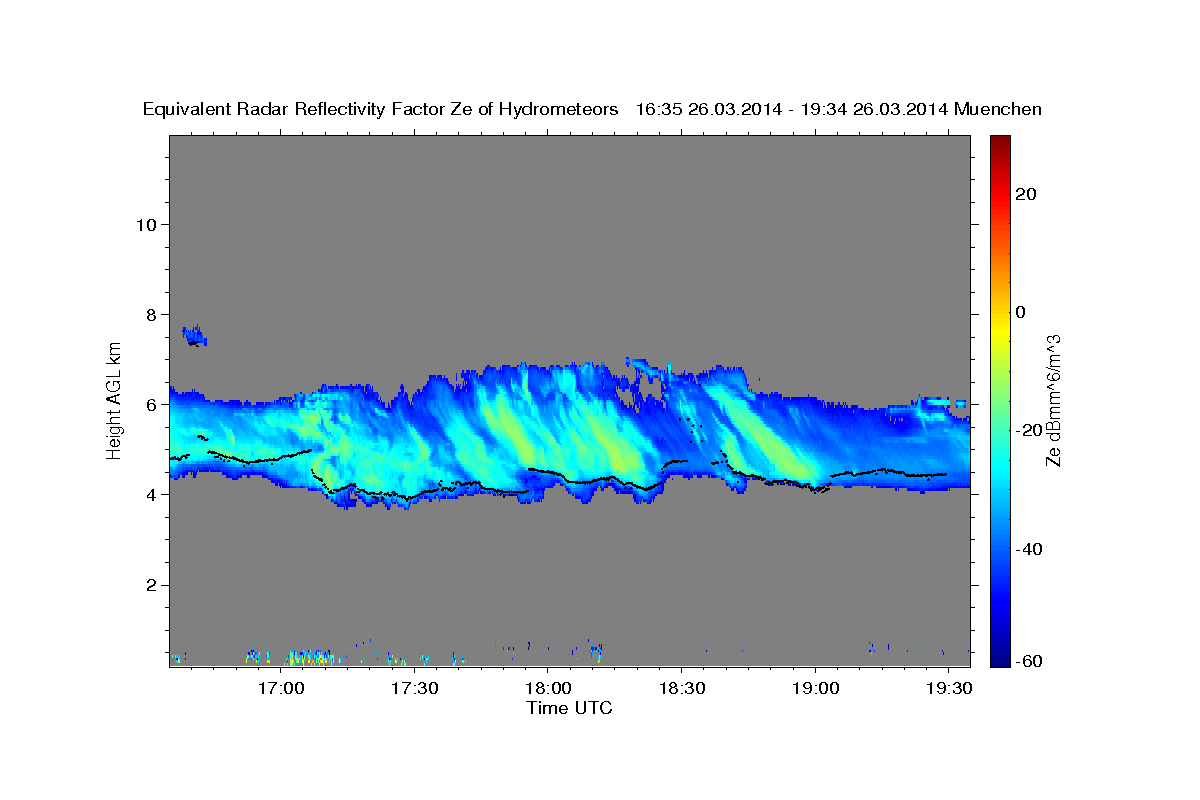Click the colorbar label '-40'
The width and height of the screenshot is (1200, 800).
click(x=1029, y=549)
